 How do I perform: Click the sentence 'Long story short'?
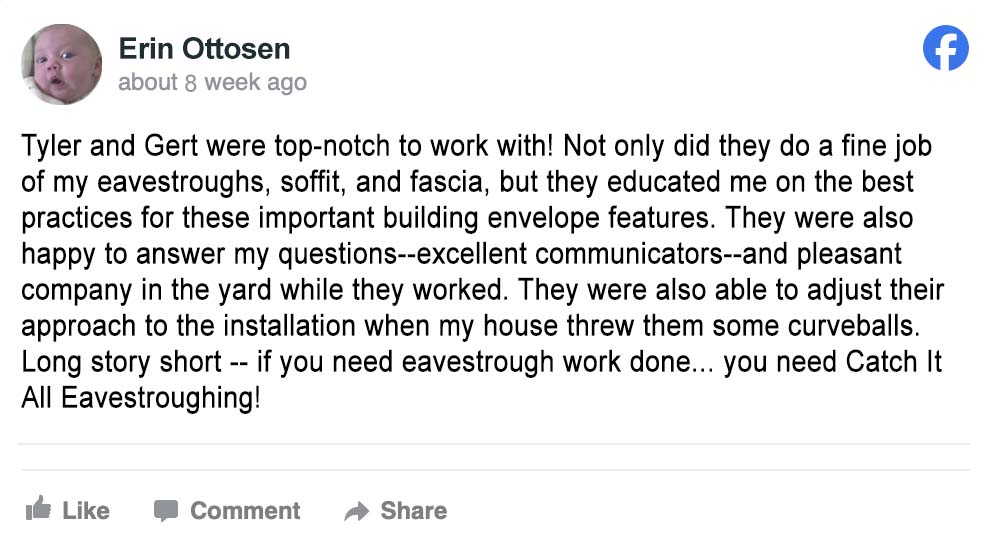click(x=122, y=362)
